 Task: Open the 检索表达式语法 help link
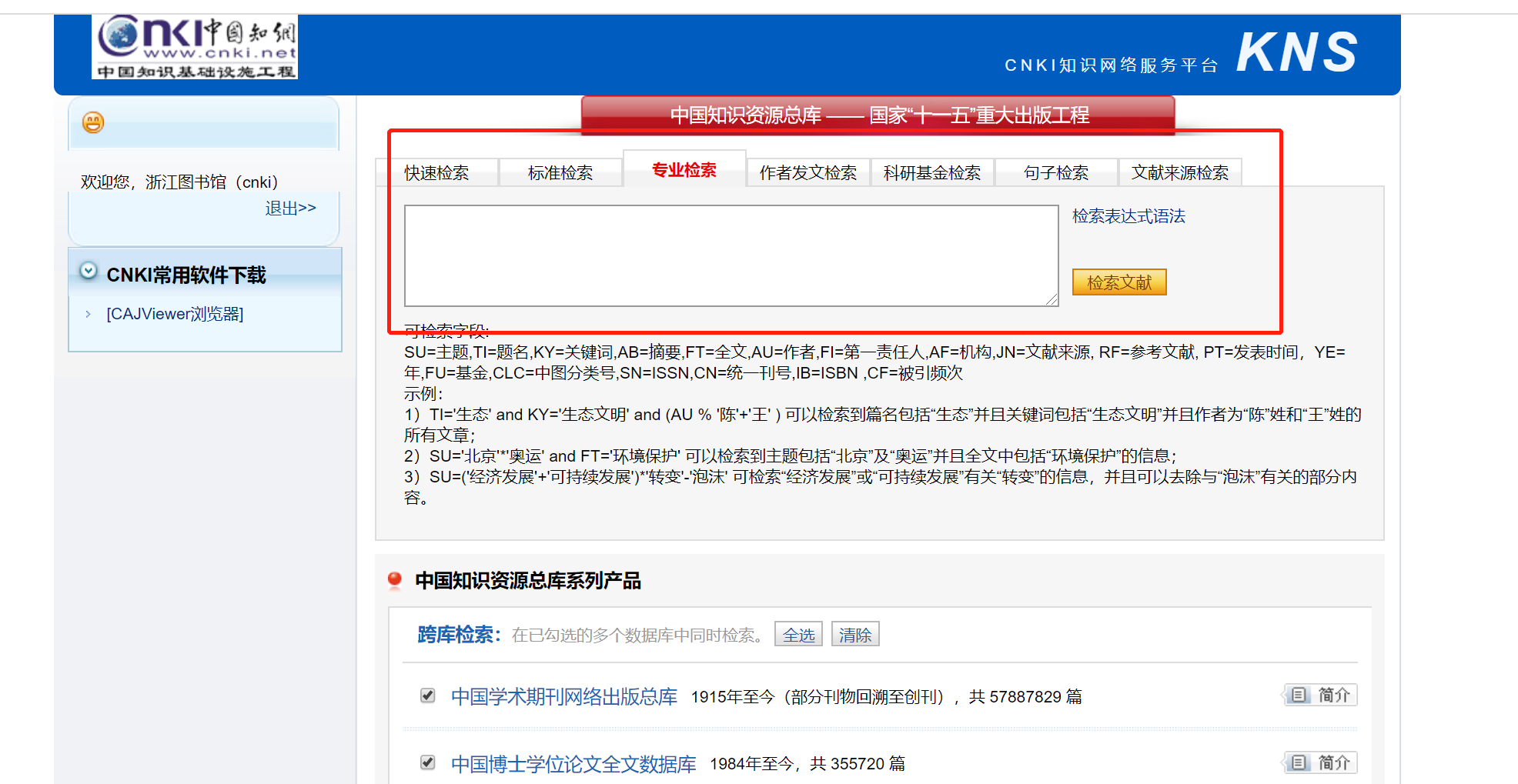[x=1128, y=216]
